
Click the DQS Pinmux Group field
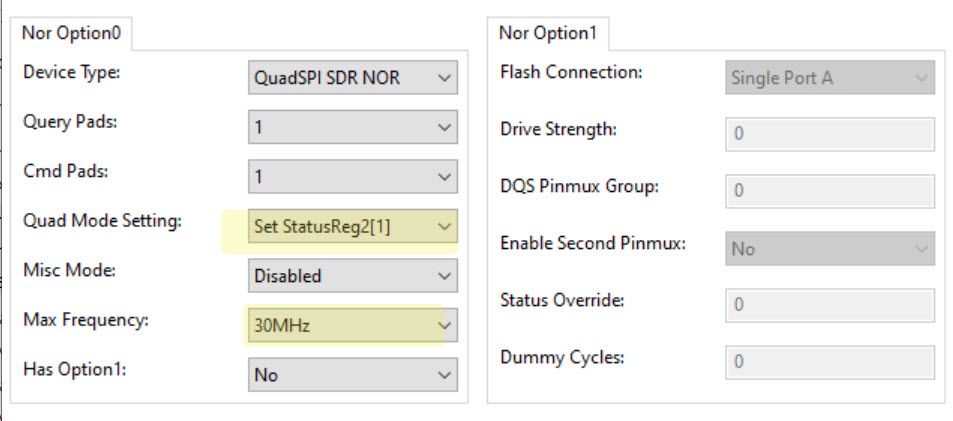[x=830, y=191]
